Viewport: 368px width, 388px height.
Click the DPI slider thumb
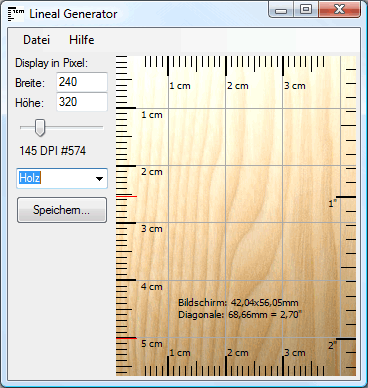(40, 127)
